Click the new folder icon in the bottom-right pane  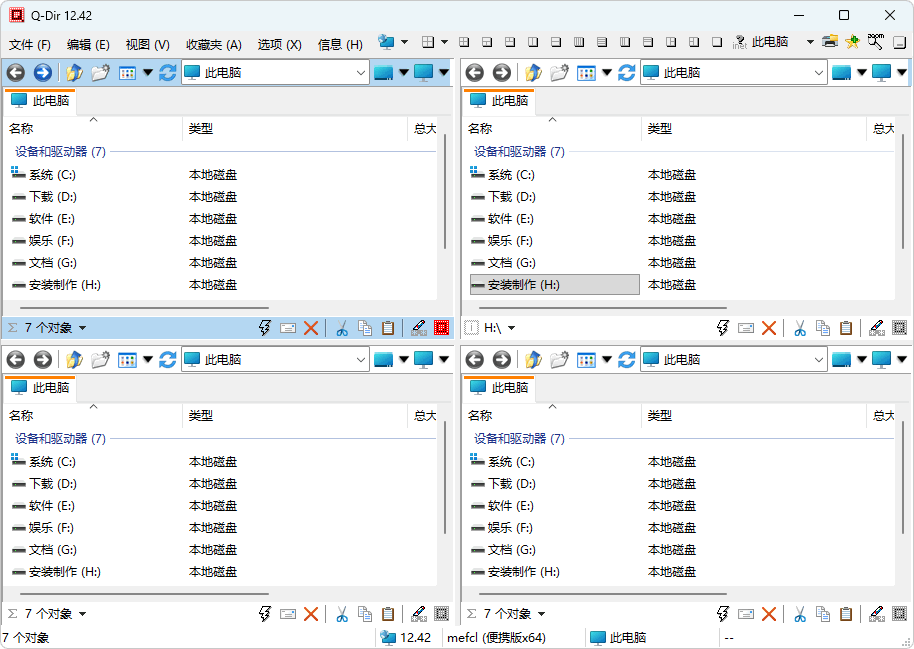pyautogui.click(x=559, y=360)
